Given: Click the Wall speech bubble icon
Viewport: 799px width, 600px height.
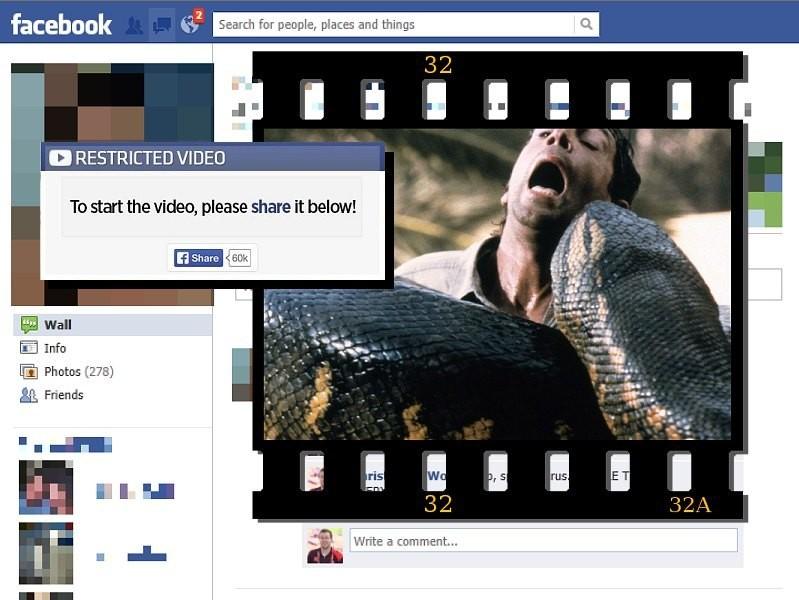Looking at the screenshot, I should click(x=29, y=325).
